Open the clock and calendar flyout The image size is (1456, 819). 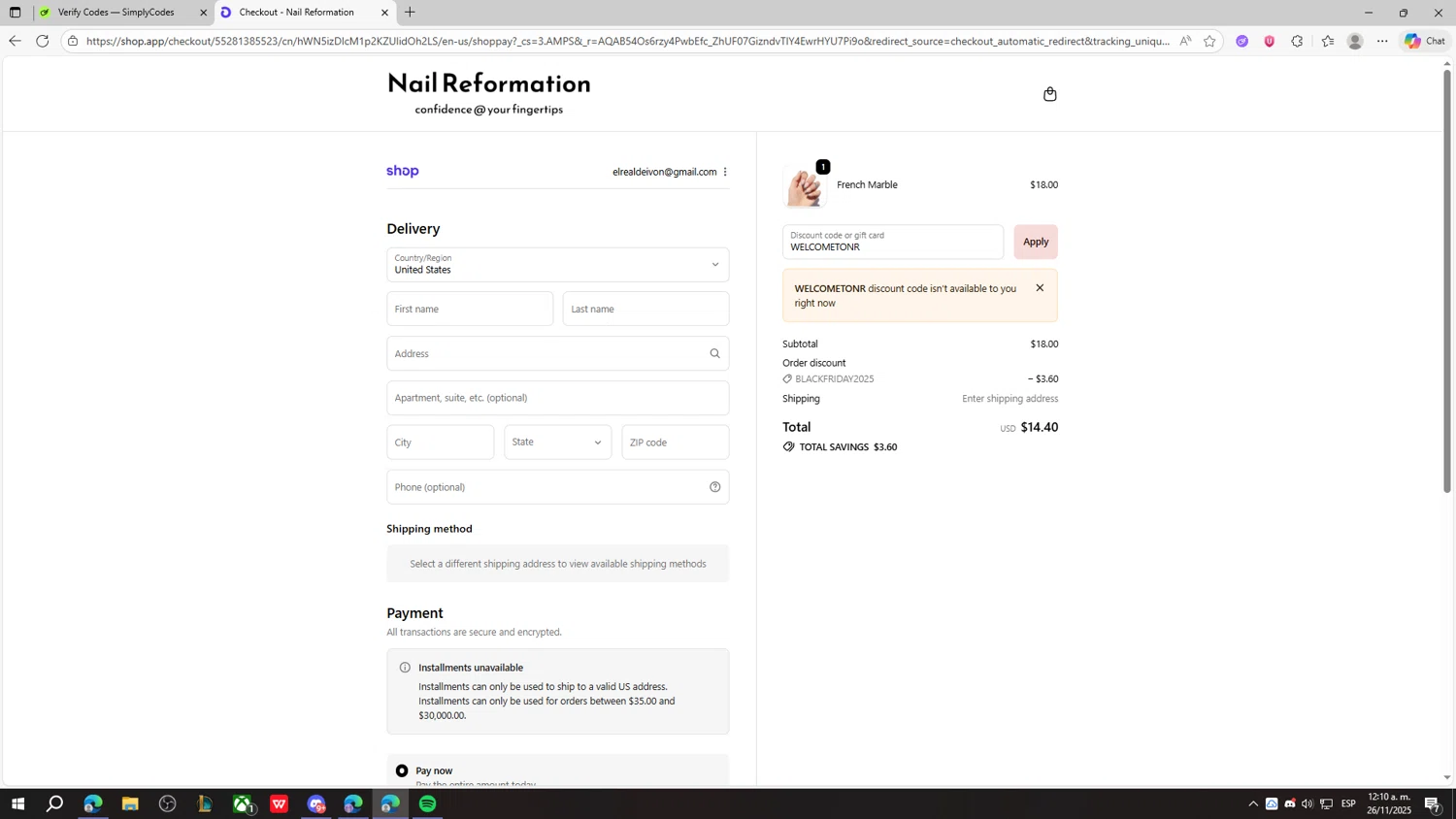[1389, 803]
